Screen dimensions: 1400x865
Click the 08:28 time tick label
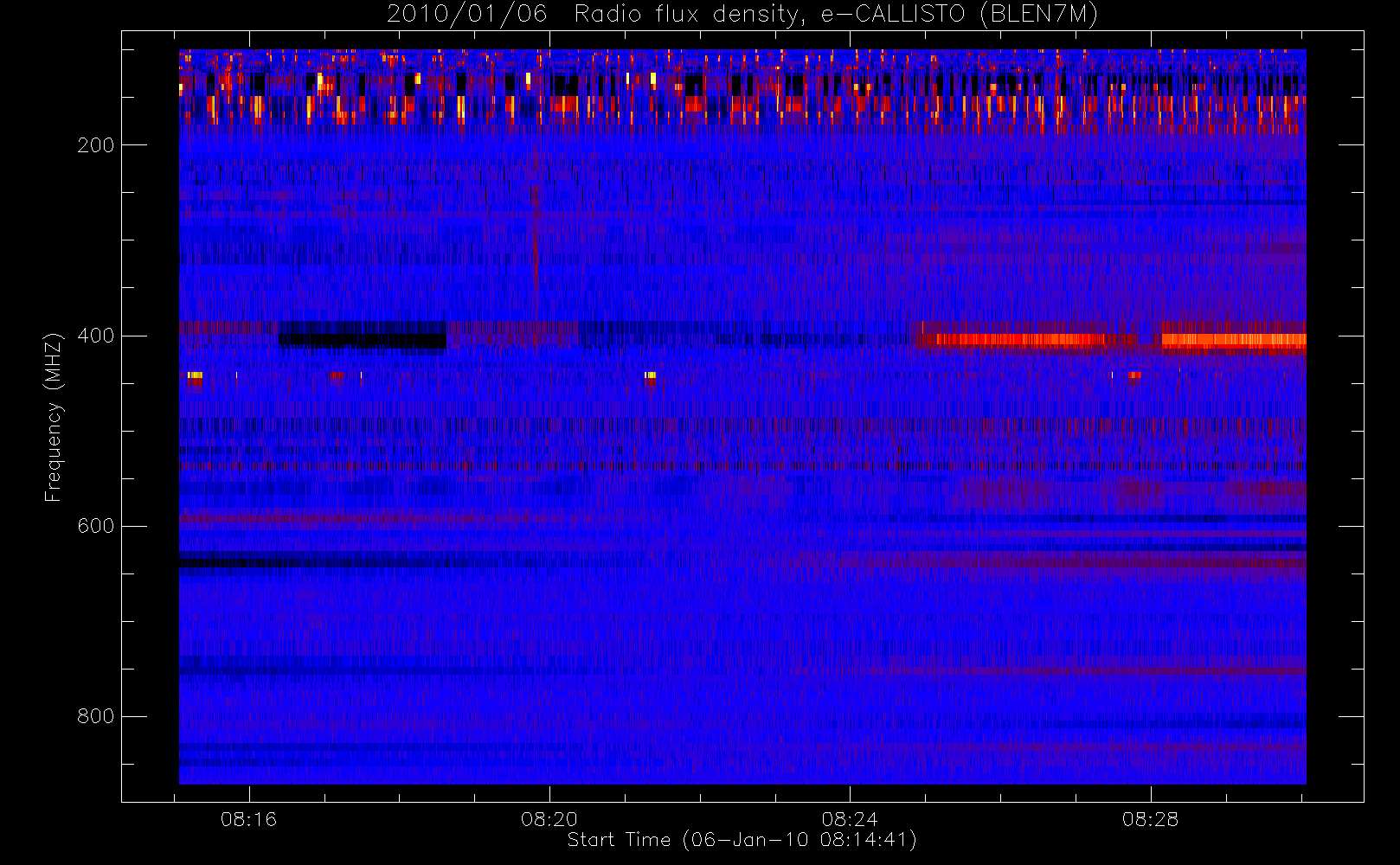(x=1150, y=819)
